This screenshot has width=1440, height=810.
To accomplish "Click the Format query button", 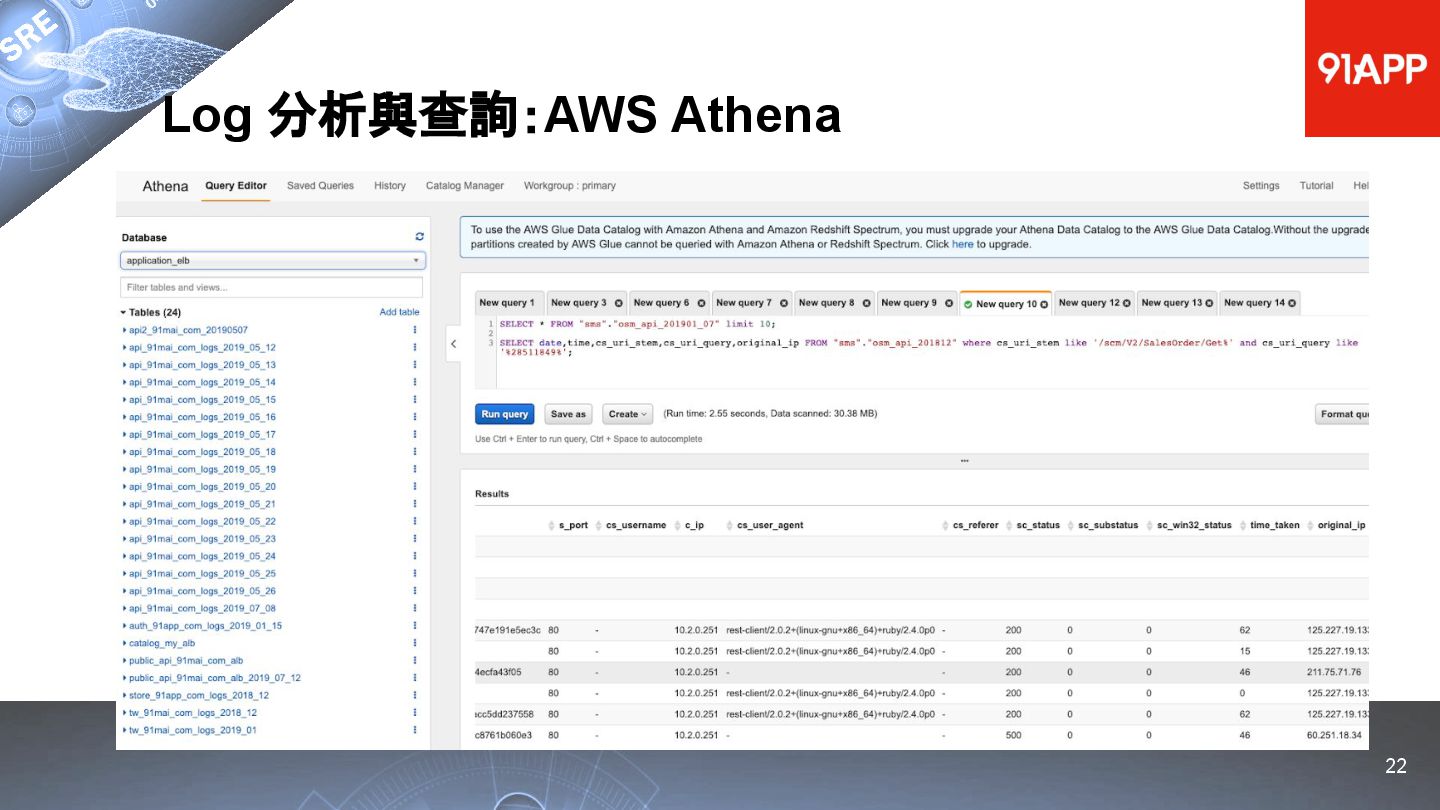I will pos(1342,414).
